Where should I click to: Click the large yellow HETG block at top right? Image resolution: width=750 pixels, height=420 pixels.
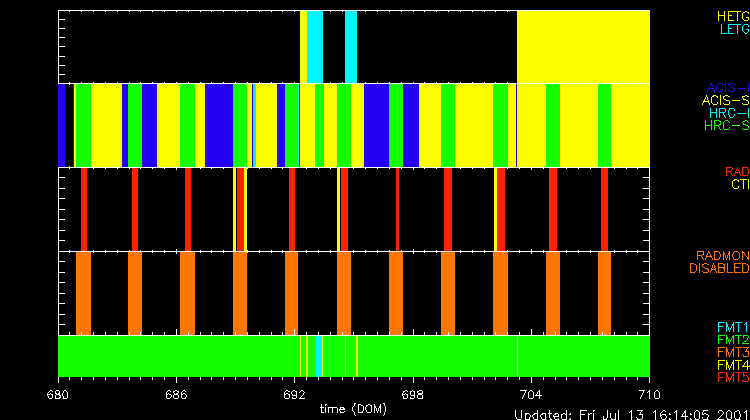[x=583, y=46]
